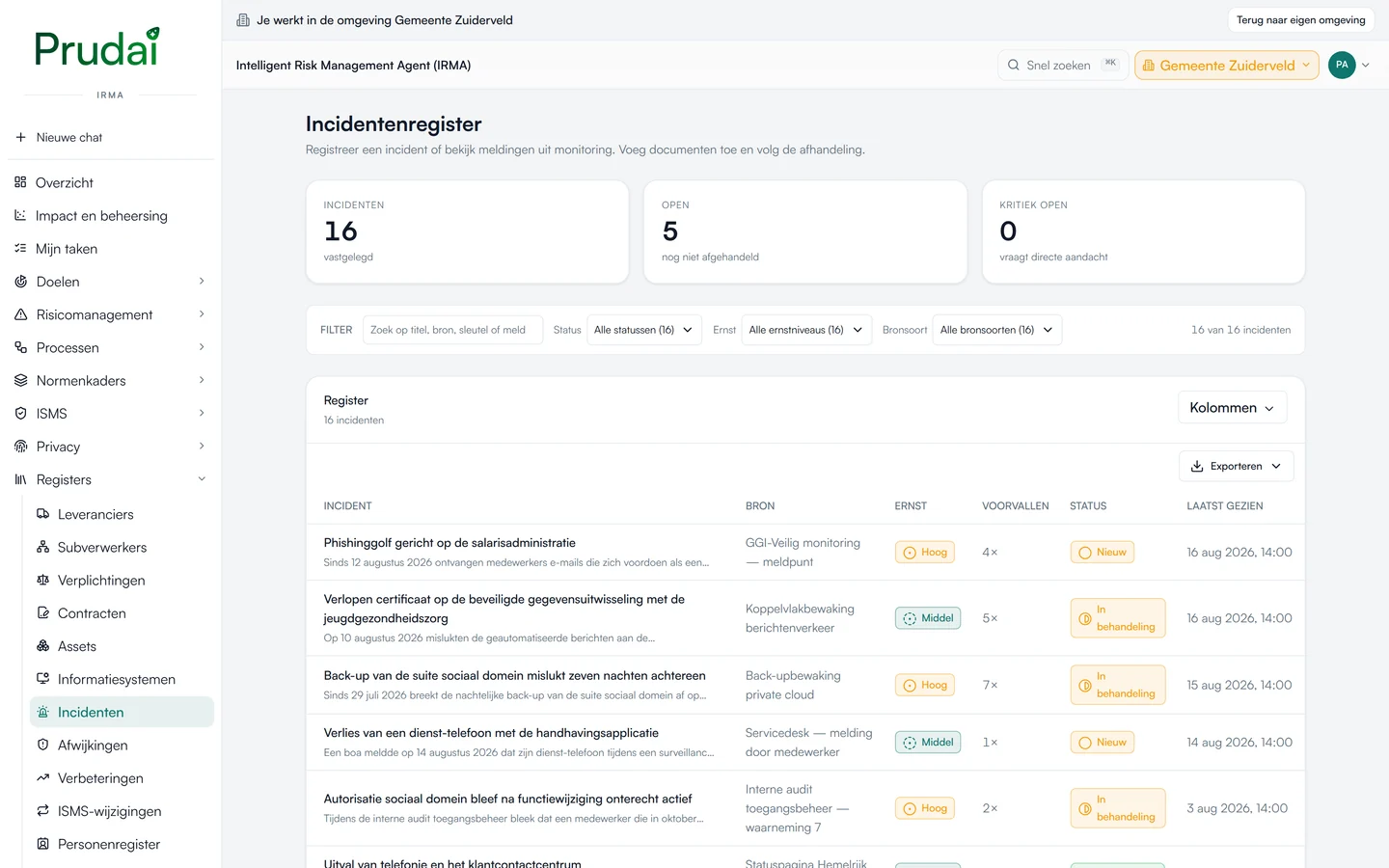Click the Privacy fingerprint icon

(20, 447)
